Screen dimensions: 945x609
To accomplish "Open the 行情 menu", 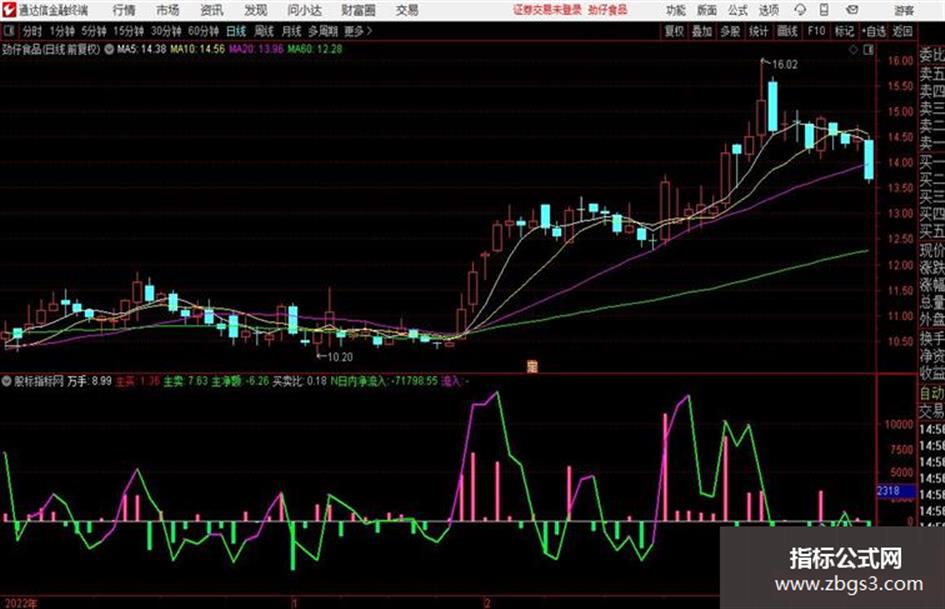I will click(x=124, y=10).
